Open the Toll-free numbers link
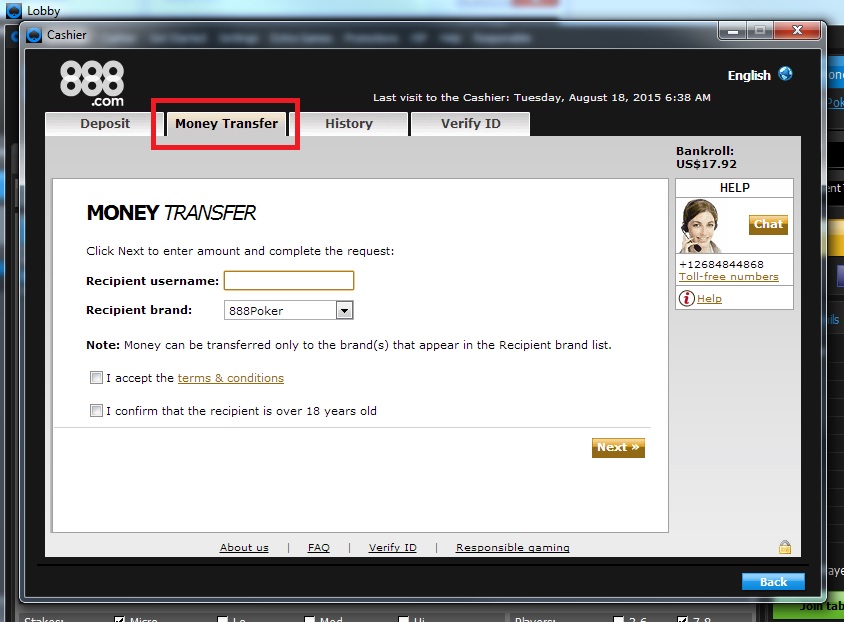844x622 pixels. click(x=729, y=277)
